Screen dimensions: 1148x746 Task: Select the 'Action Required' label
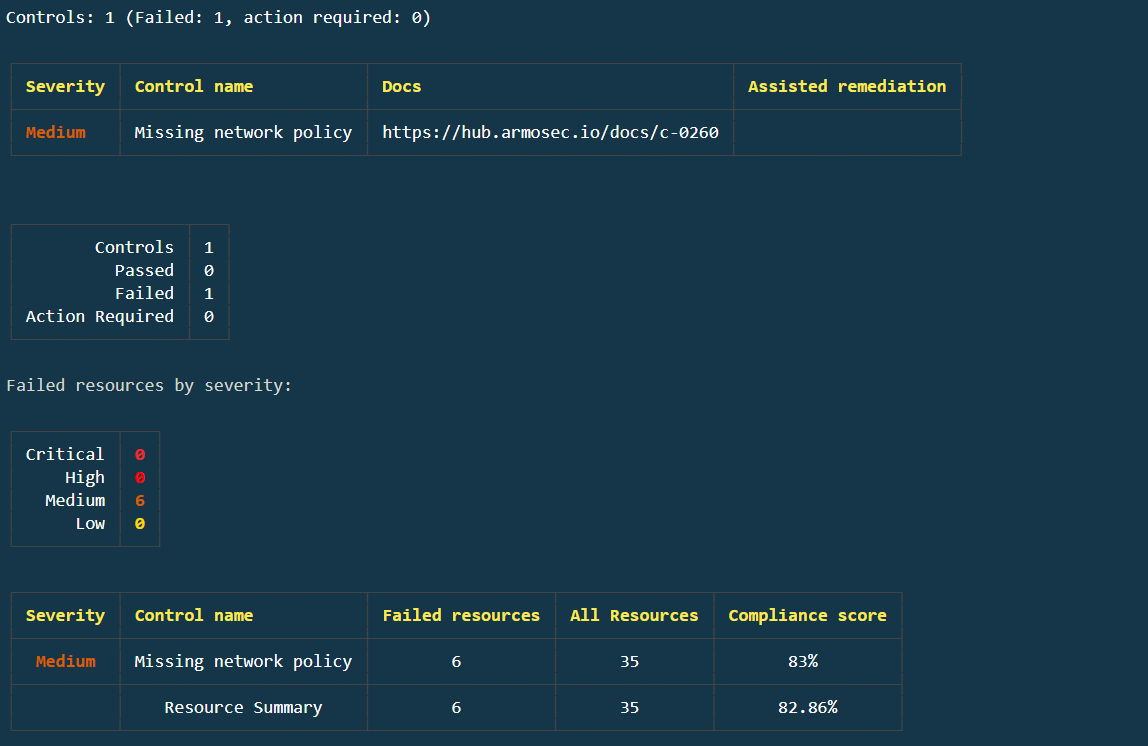click(x=100, y=316)
